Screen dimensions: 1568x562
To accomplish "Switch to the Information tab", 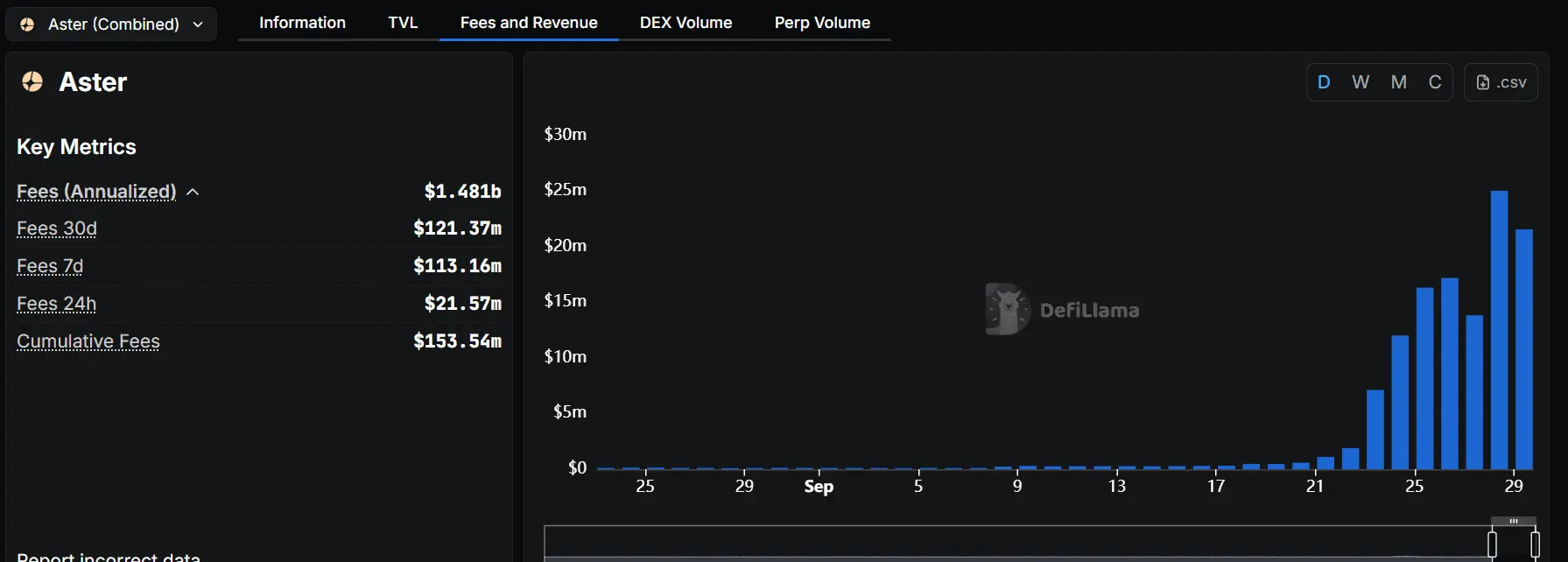I will [x=302, y=23].
